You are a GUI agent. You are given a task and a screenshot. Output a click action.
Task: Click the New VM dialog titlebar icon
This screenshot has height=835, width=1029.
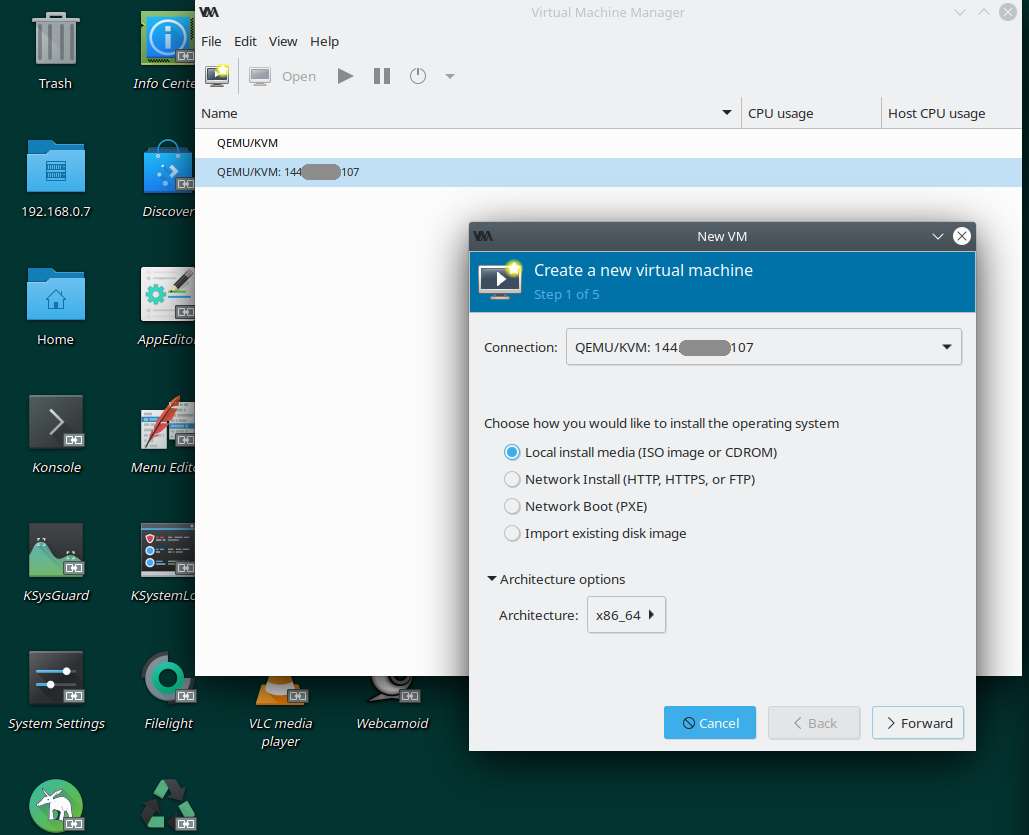coord(484,236)
